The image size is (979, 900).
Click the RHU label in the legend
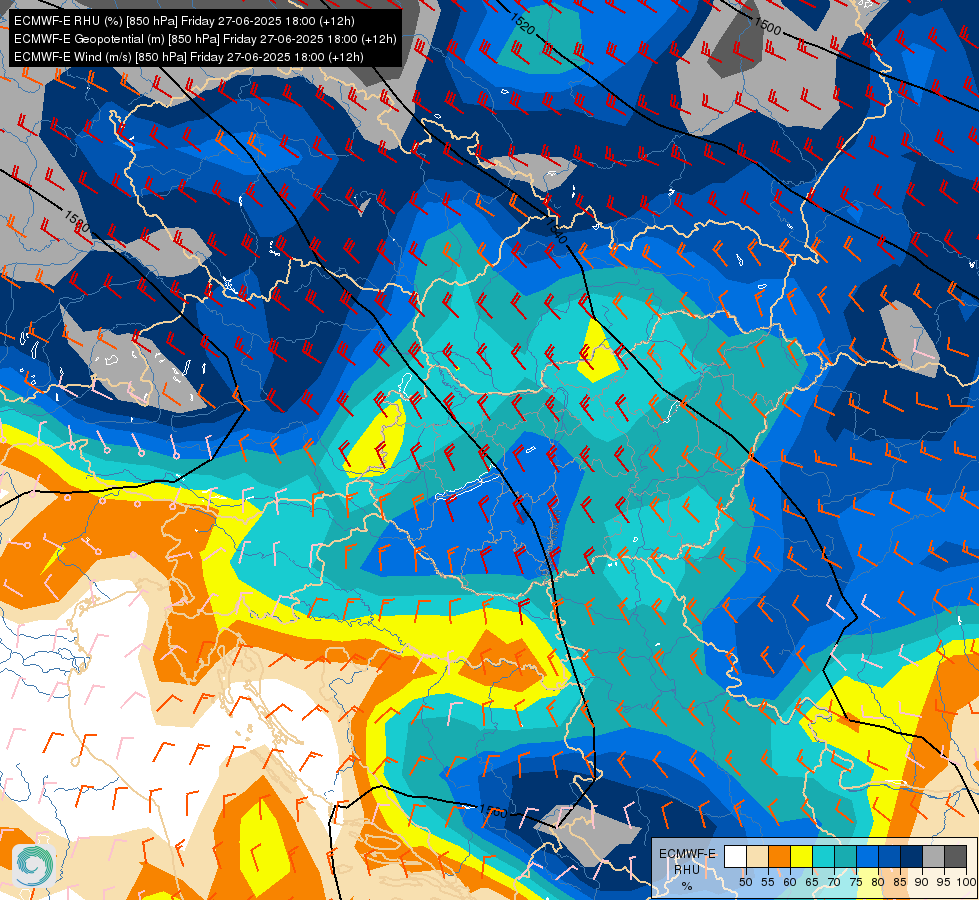coord(687,870)
